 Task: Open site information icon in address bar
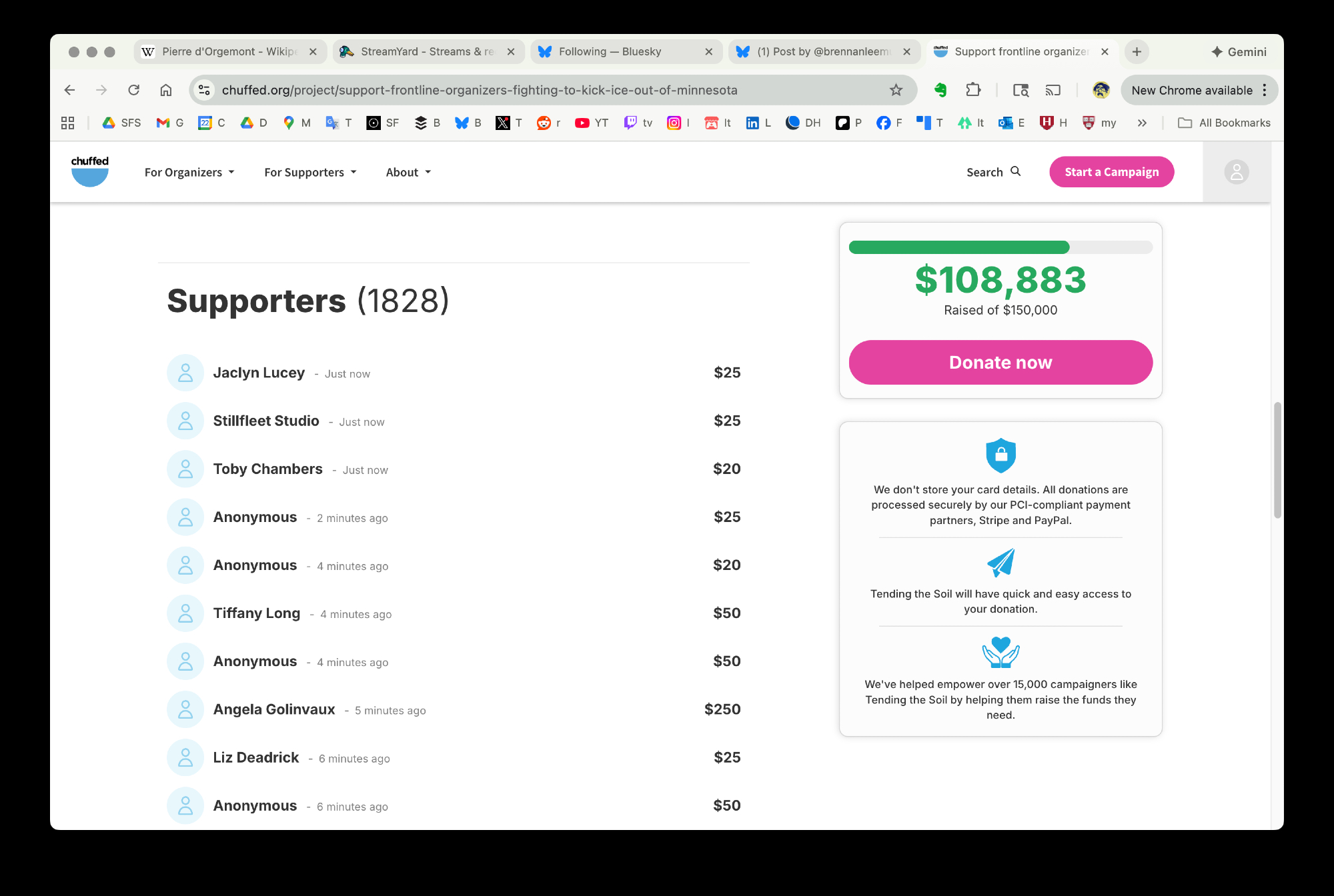click(205, 90)
